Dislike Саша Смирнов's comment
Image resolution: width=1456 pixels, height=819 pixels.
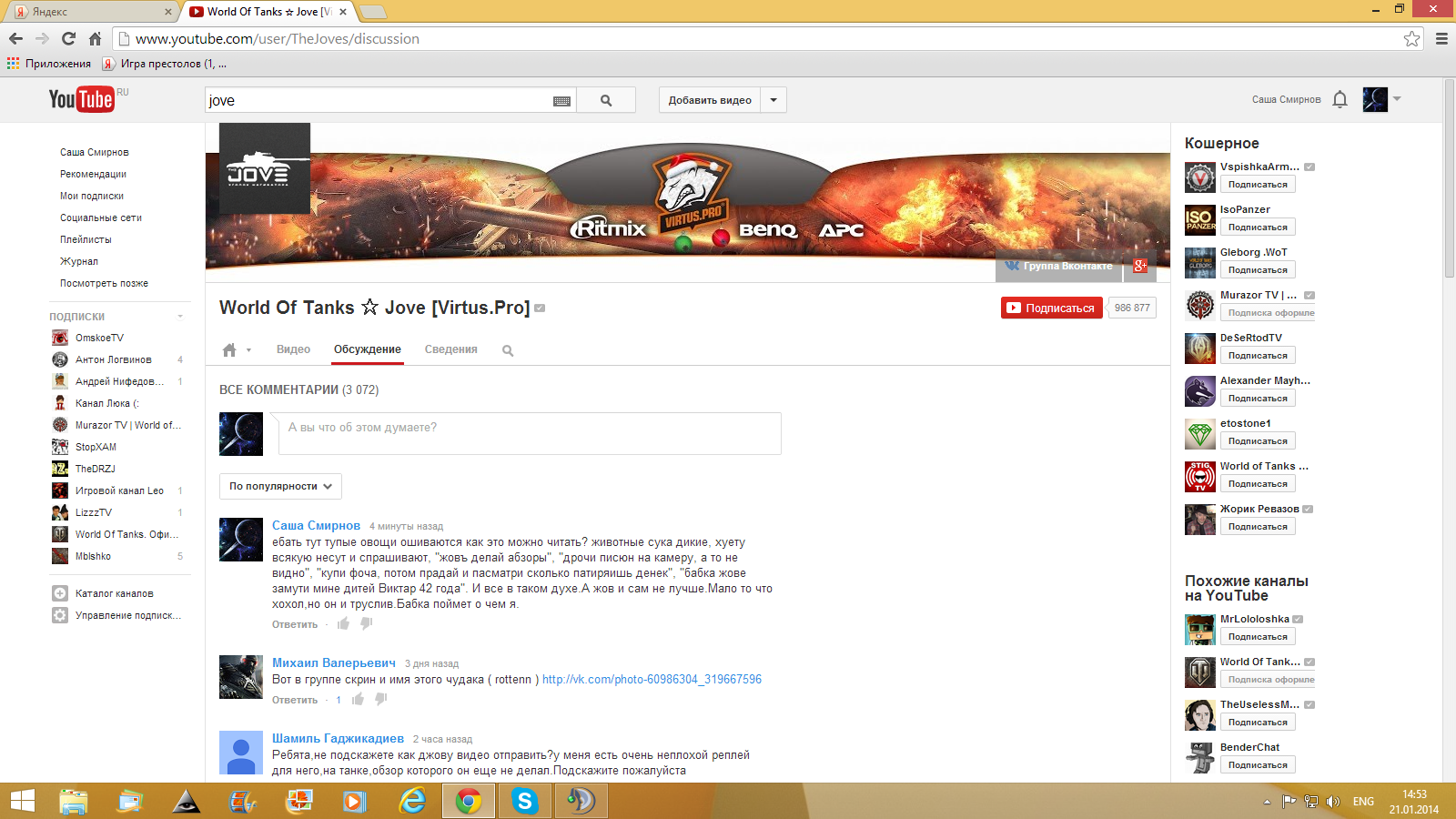pyautogui.click(x=366, y=623)
